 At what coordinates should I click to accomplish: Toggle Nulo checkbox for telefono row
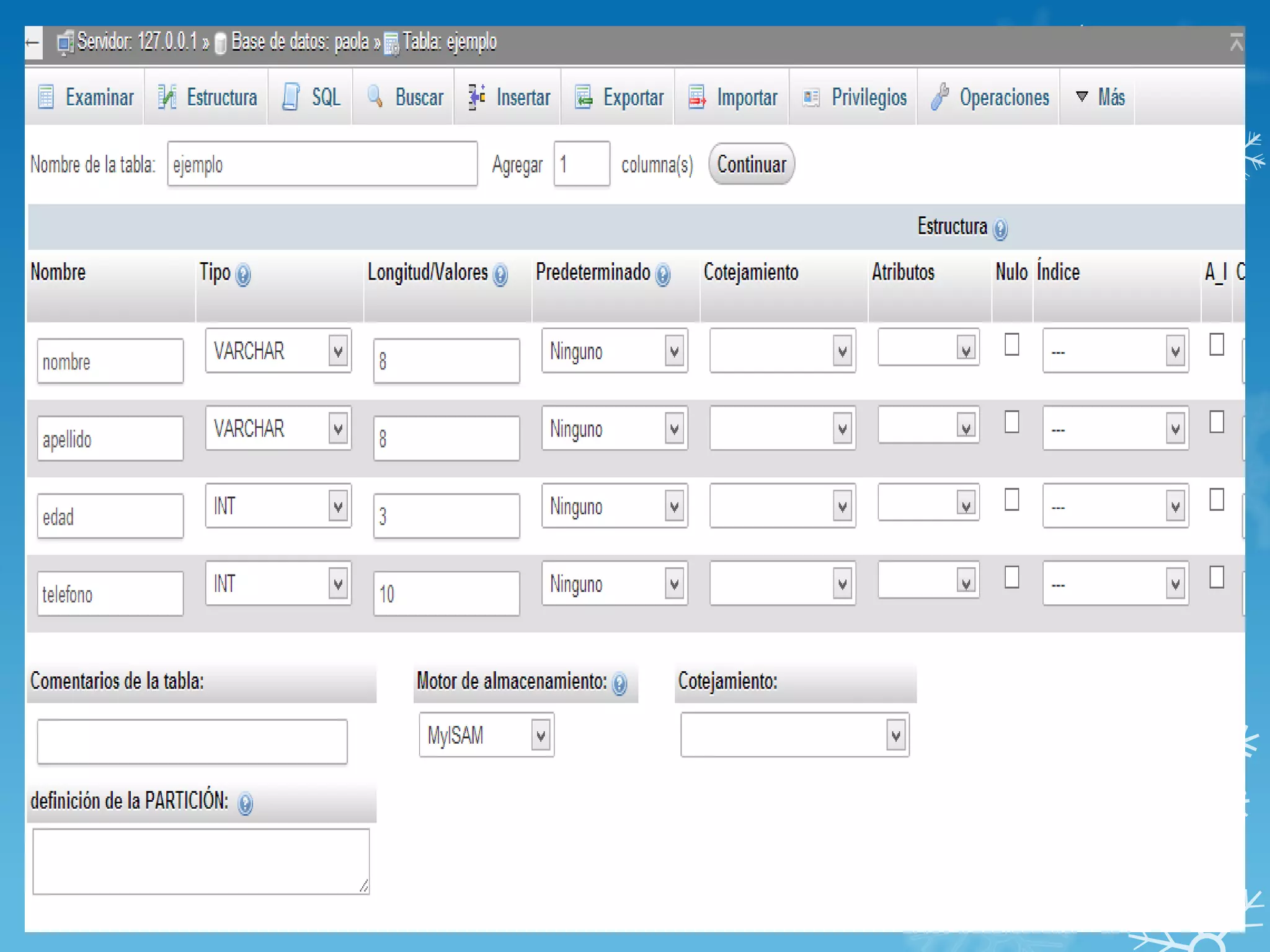pyautogui.click(x=1011, y=577)
